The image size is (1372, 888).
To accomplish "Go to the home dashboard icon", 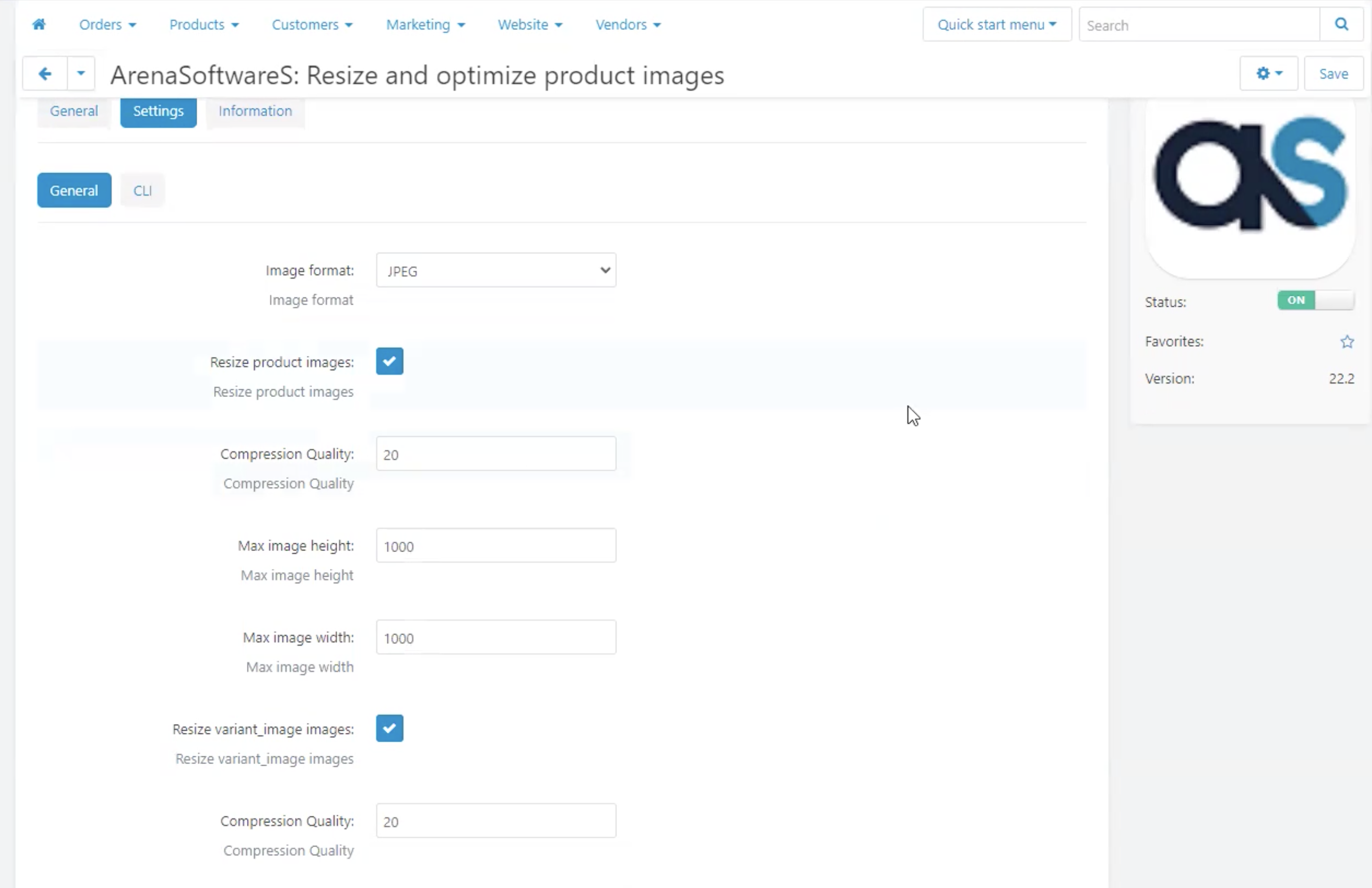I will 38,24.
